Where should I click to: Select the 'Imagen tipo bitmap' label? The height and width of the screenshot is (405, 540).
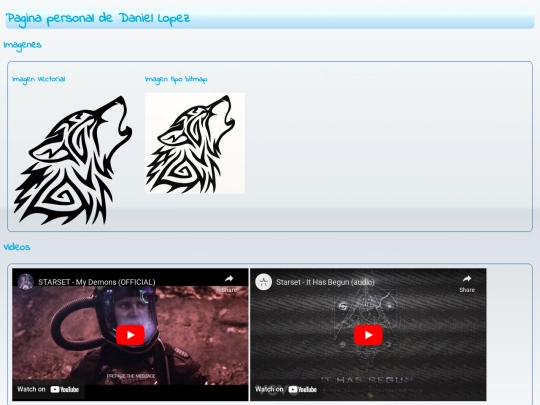[176, 80]
